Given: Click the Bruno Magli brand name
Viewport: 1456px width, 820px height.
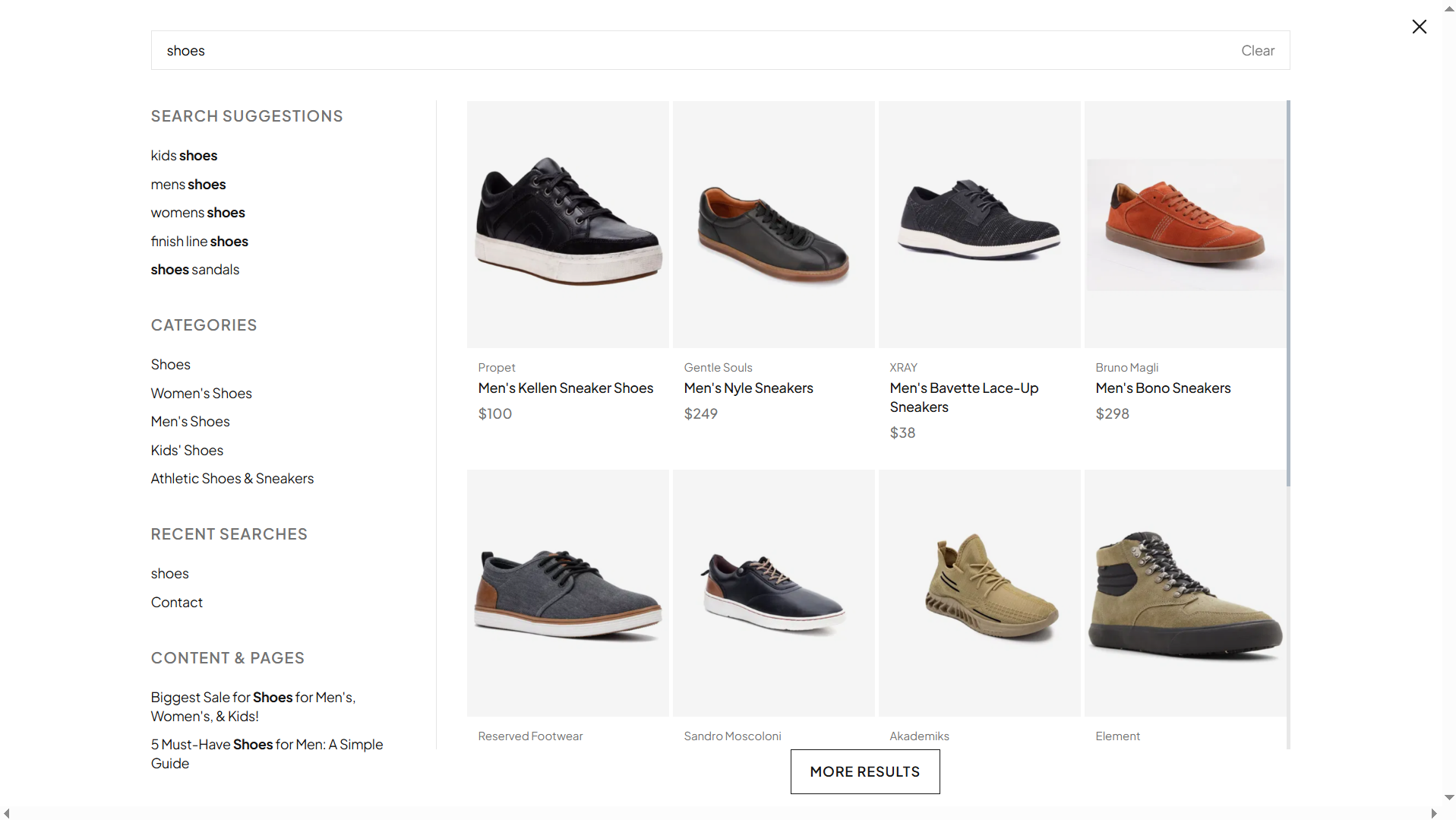Looking at the screenshot, I should [1126, 367].
